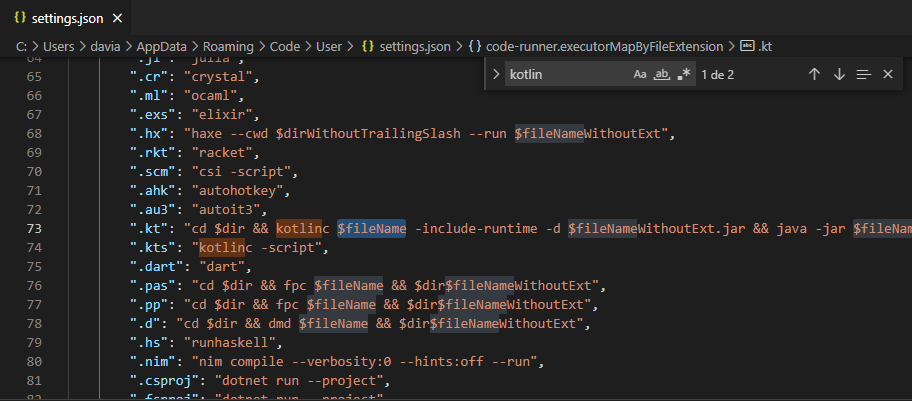Viewport: 912px width, 401px height.
Task: Click the "csi -script" value
Action: [x=241, y=172]
